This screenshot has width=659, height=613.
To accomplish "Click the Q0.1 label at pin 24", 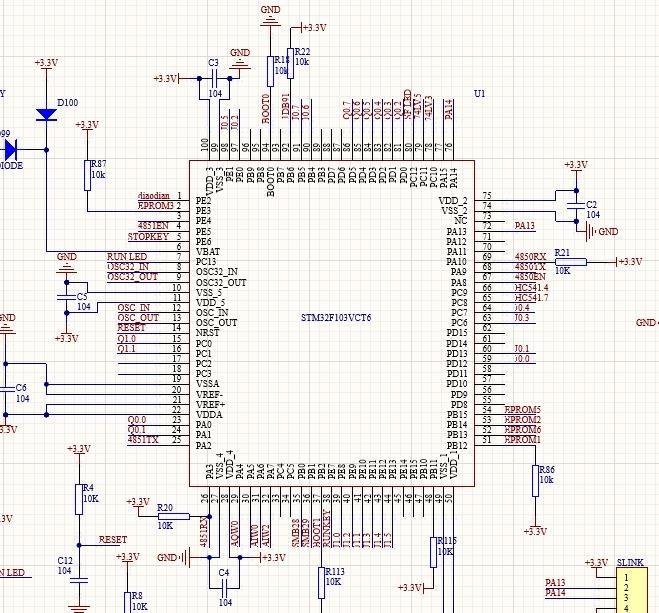I will [137, 429].
